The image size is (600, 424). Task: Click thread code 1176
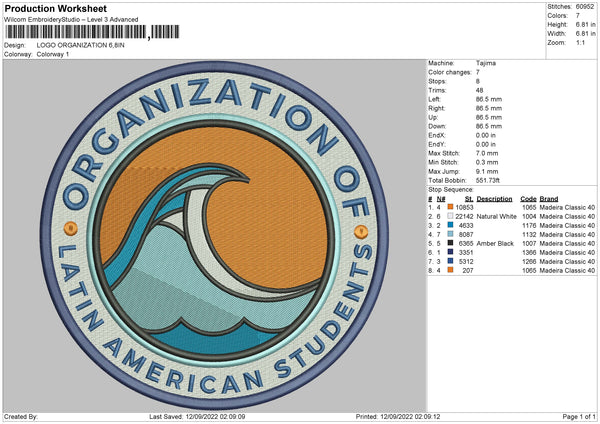coord(529,225)
